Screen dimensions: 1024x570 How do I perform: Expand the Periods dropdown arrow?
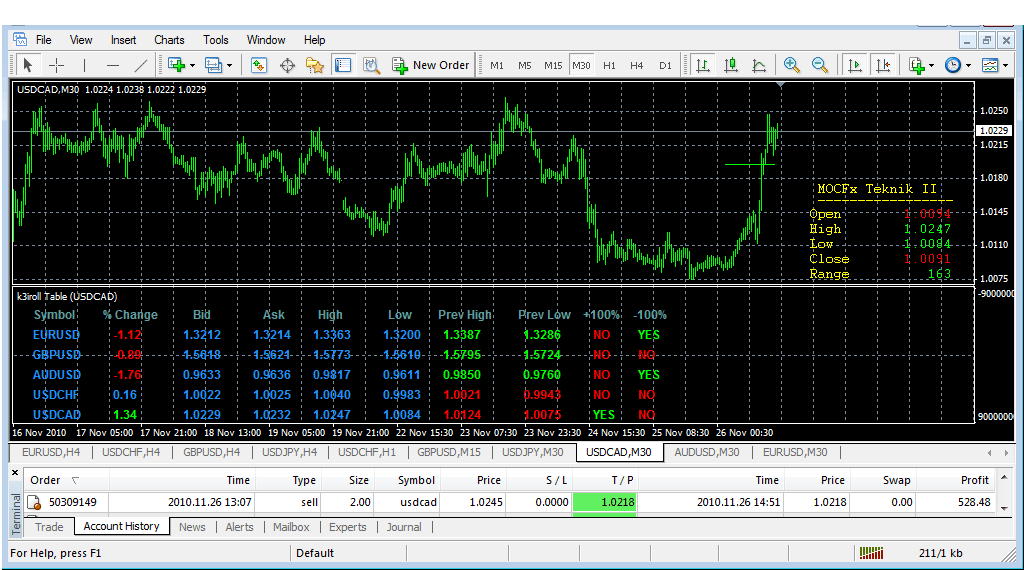coord(968,66)
